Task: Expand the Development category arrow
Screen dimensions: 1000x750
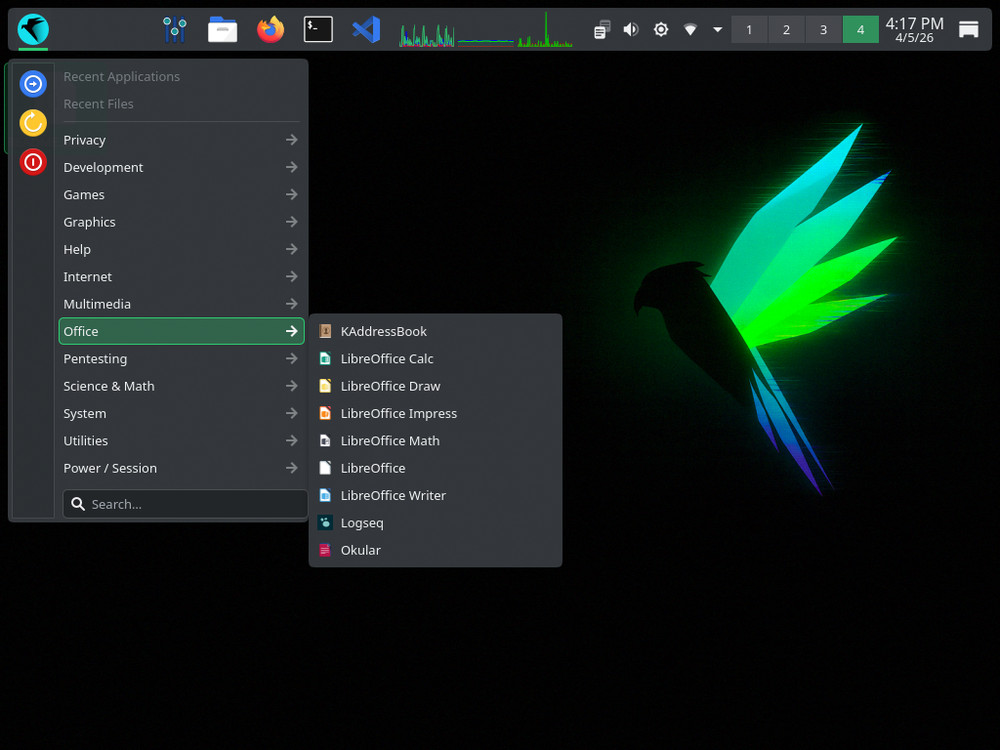Action: 291,167
